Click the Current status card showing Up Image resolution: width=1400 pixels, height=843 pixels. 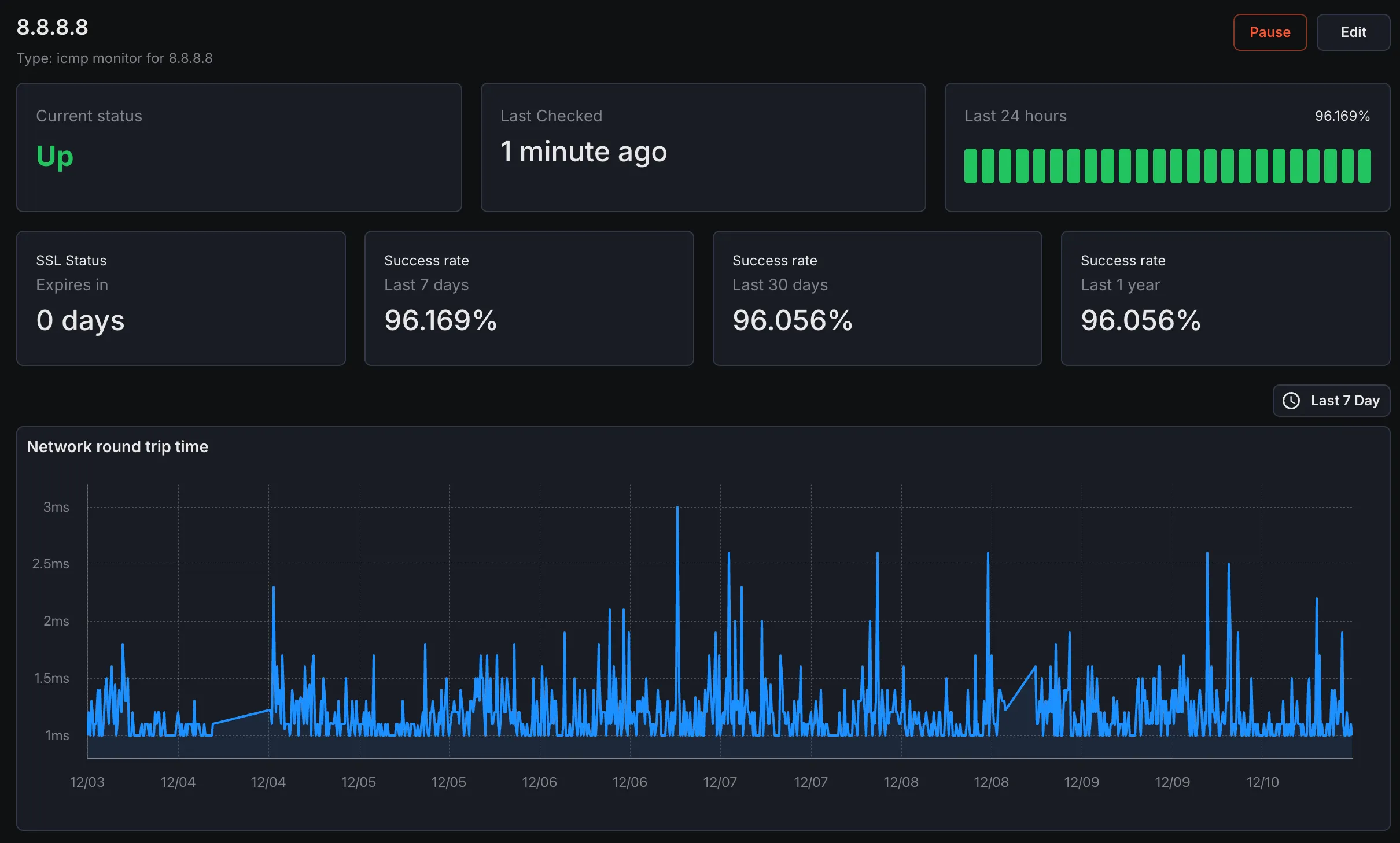click(x=239, y=147)
